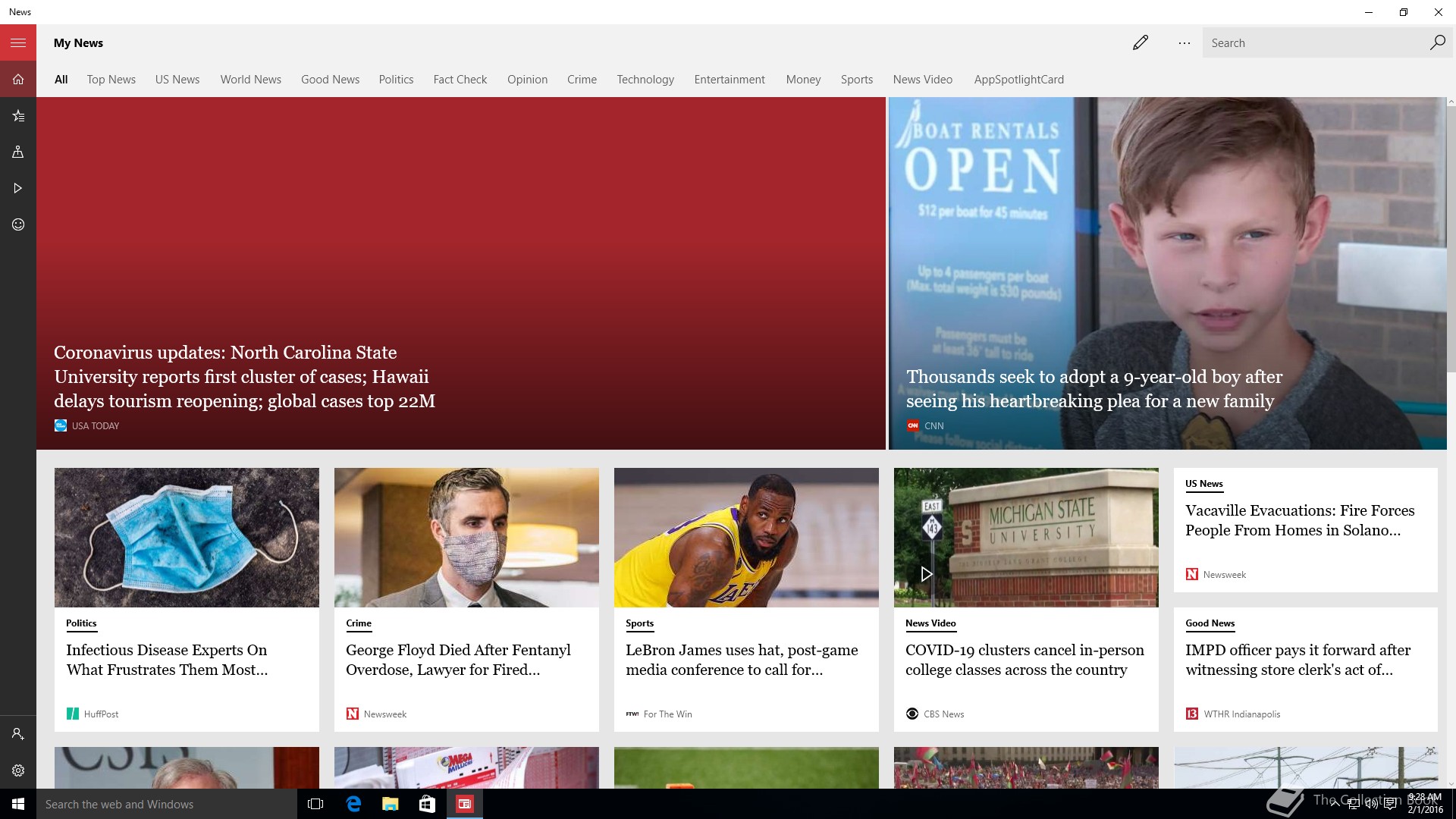Open the Opinion tab
This screenshot has width=1456, height=819.
528,80
